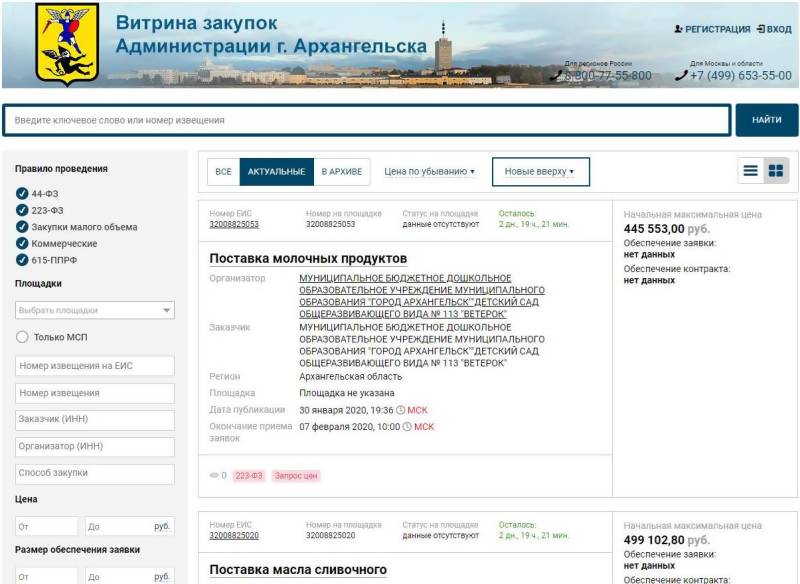Screen dimensions: 800x584
Task: Click the ВХОД login icon
Action: click(761, 30)
